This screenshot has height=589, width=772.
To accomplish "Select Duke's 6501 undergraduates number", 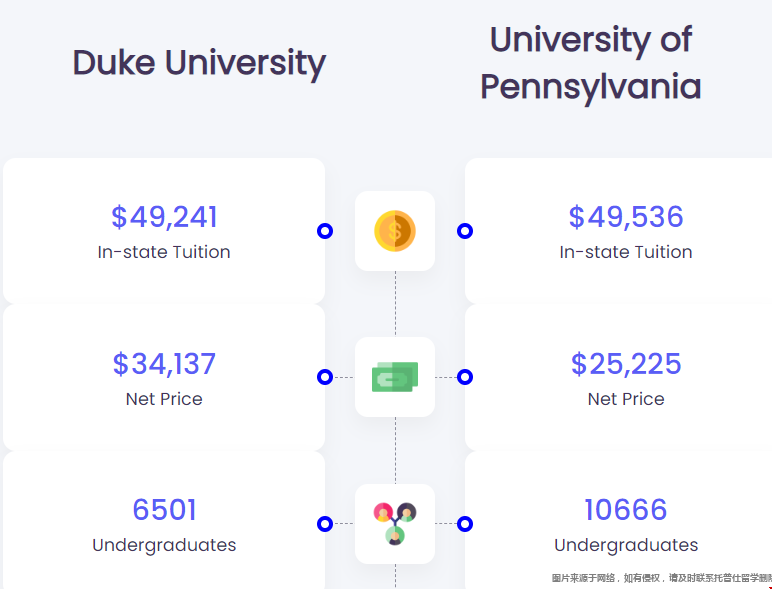I will click(164, 509).
